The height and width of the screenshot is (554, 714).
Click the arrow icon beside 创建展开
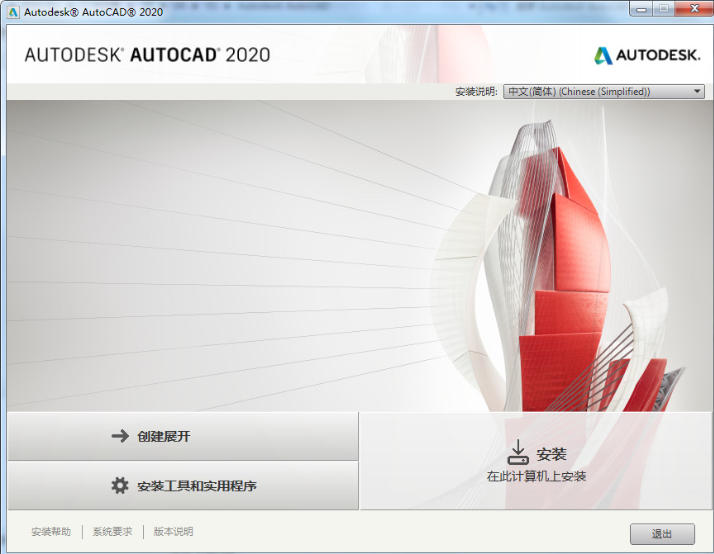(x=120, y=436)
